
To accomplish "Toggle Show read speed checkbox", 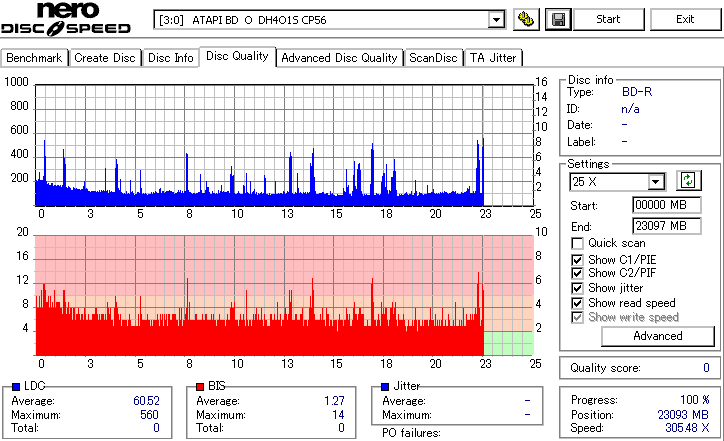I will point(577,303).
